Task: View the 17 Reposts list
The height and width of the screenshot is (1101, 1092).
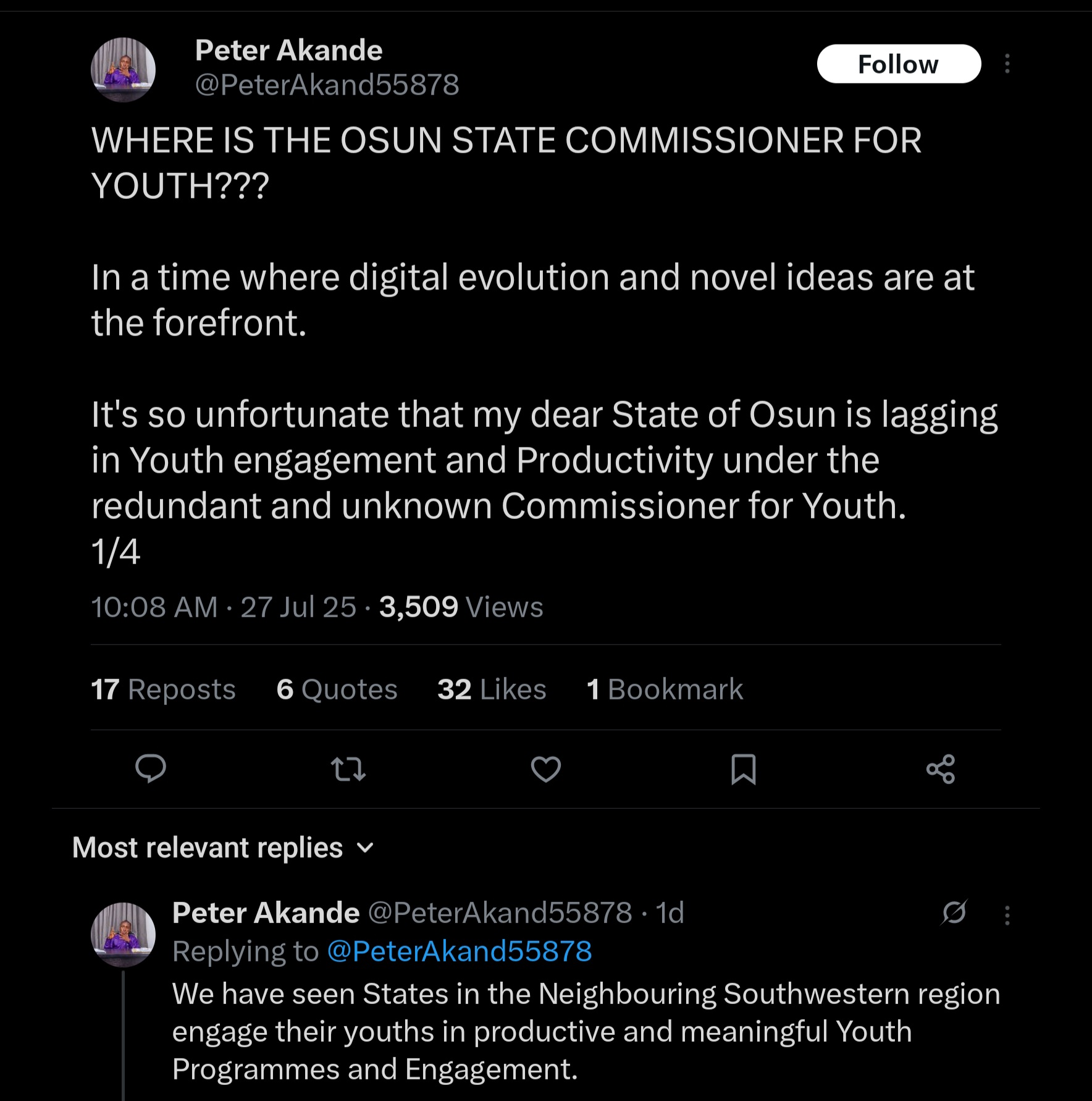Action: (x=163, y=690)
